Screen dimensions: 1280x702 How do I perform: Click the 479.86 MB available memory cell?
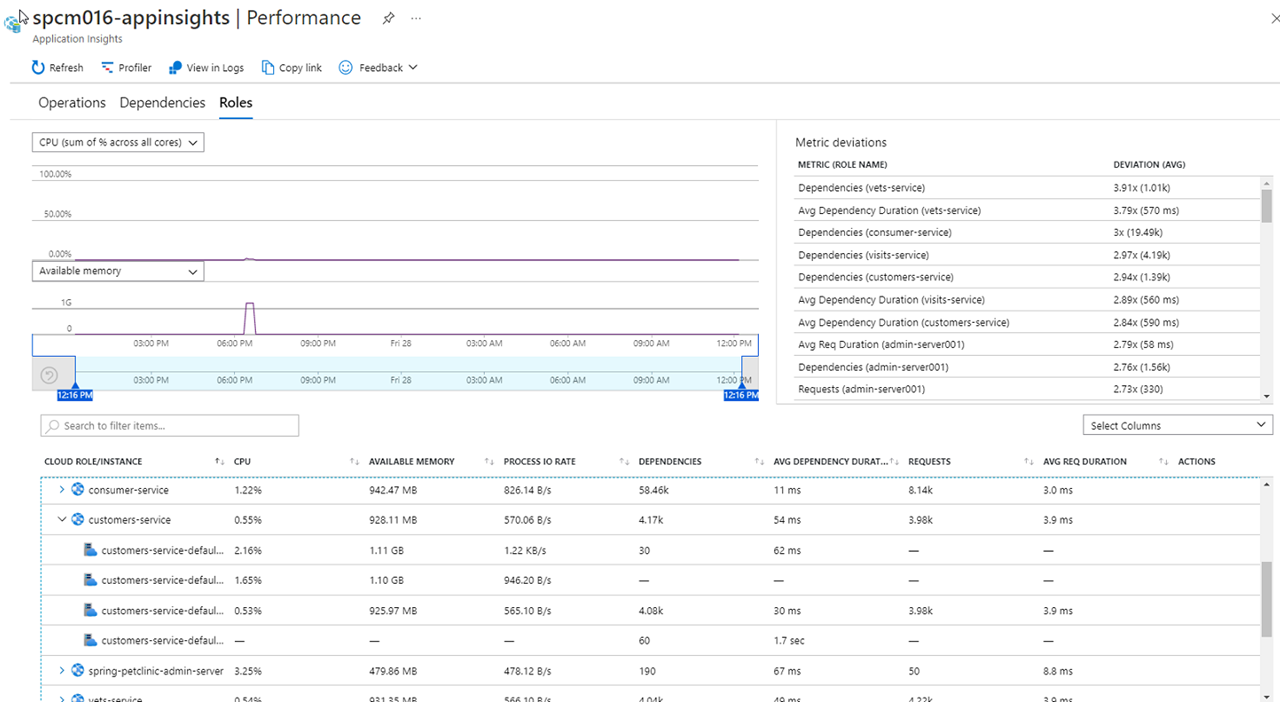click(x=393, y=671)
